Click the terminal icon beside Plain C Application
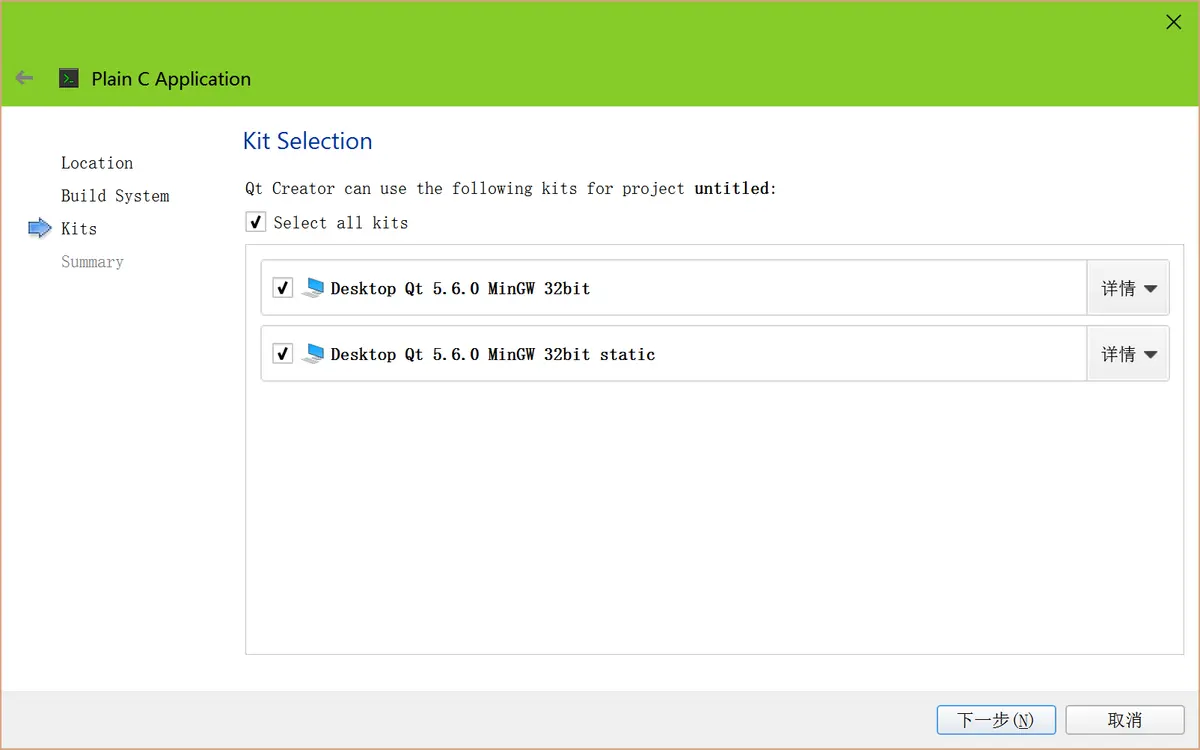The height and width of the screenshot is (750, 1200). (x=69, y=78)
